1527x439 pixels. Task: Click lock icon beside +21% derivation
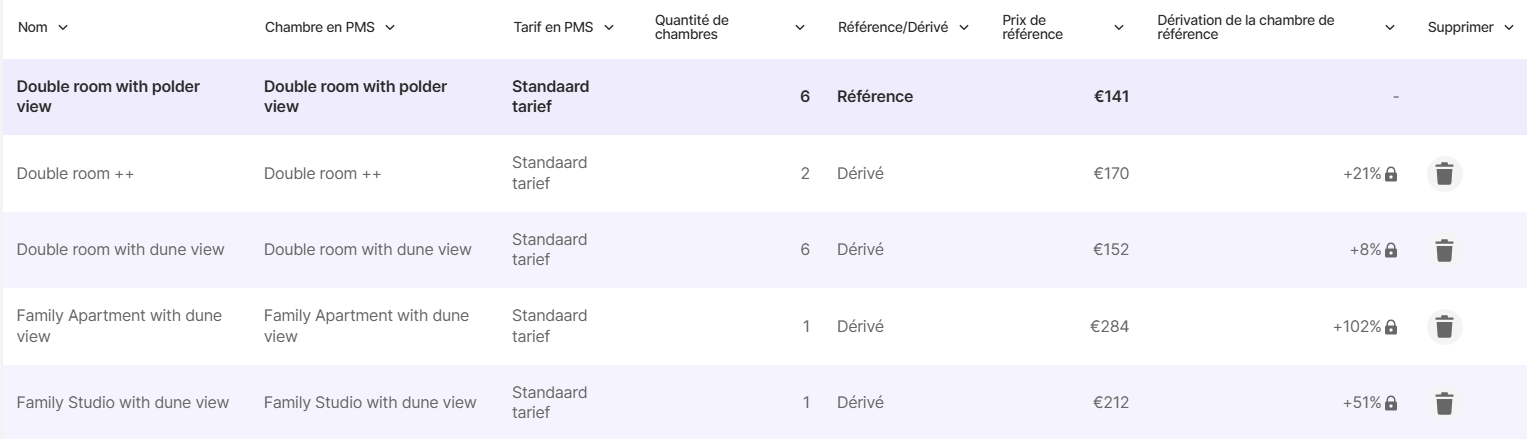click(x=1390, y=174)
